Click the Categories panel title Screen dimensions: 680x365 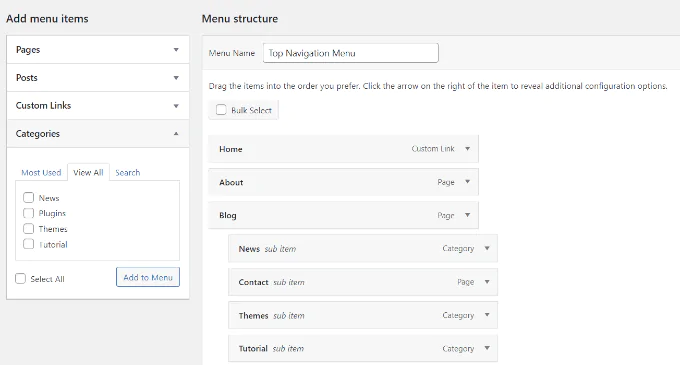pyautogui.click(x=38, y=134)
